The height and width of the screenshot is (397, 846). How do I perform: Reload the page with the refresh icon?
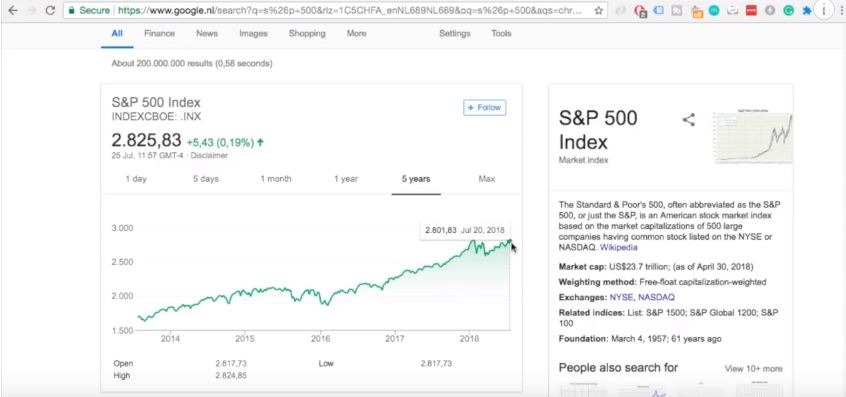tap(50, 10)
